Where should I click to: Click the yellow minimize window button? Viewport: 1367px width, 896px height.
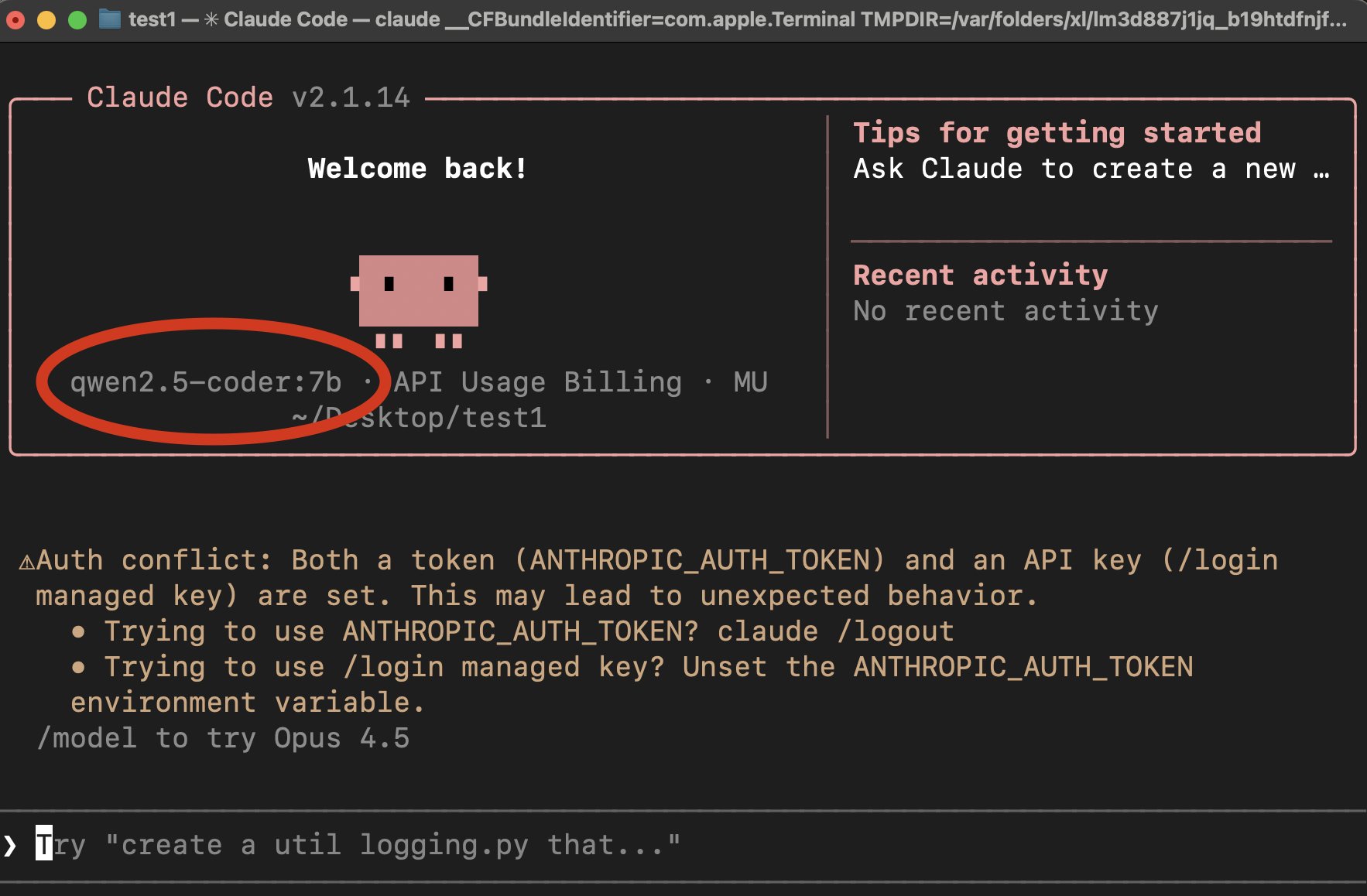46,20
